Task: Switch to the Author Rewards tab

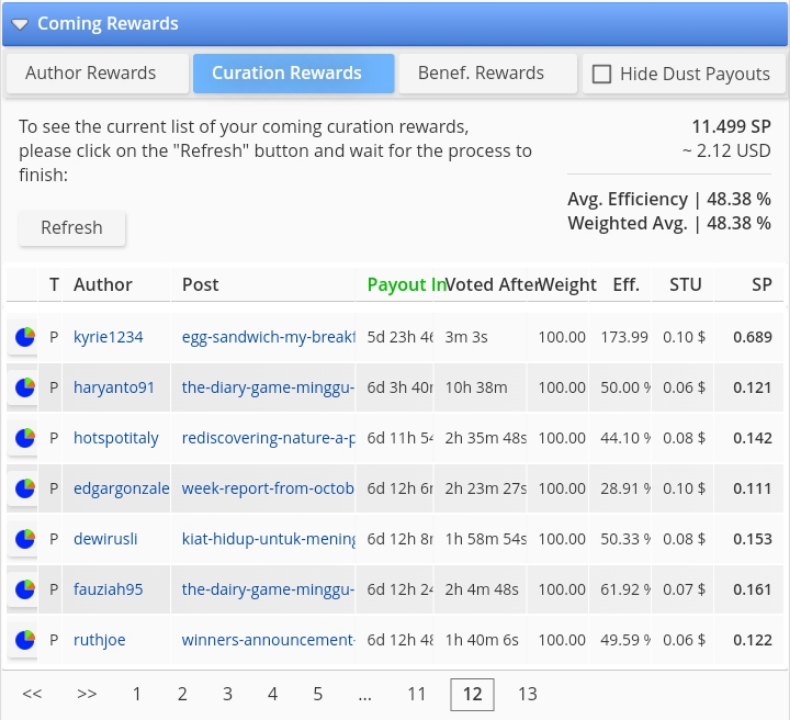Action: (98, 74)
